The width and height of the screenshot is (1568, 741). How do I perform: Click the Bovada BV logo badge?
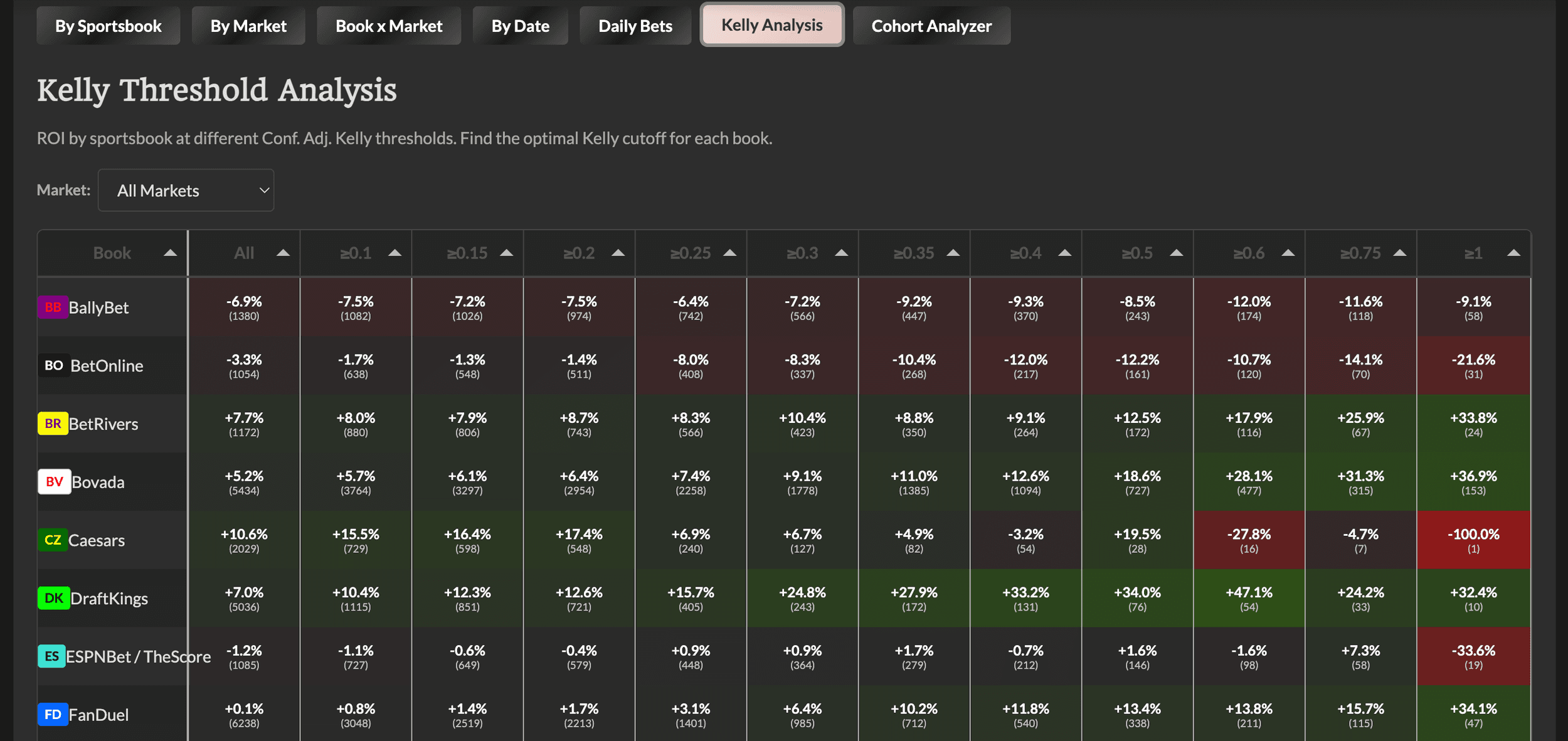pos(54,482)
